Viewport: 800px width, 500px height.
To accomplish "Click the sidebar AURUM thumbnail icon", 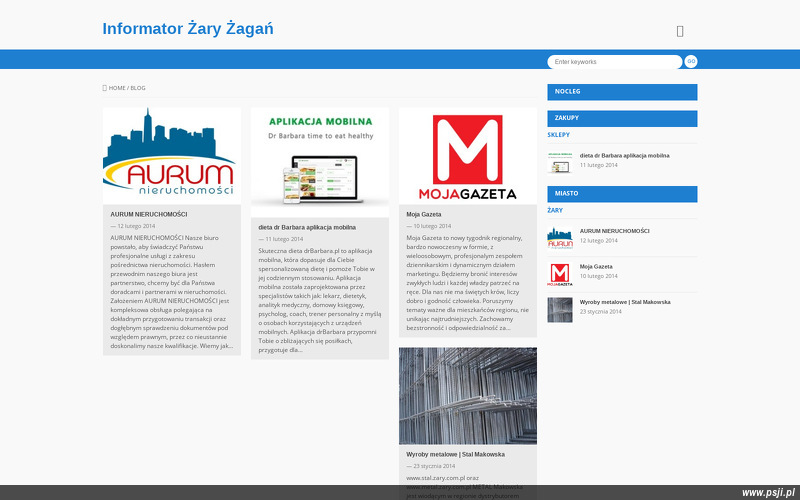I will [x=560, y=238].
